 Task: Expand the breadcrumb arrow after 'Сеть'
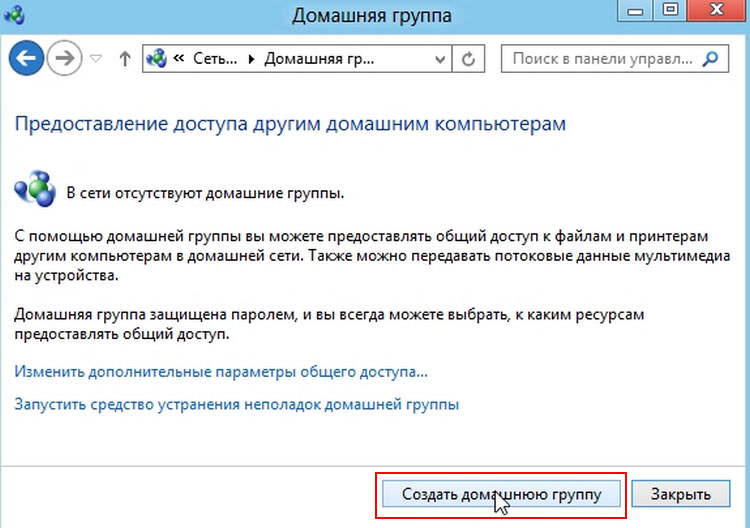252,59
